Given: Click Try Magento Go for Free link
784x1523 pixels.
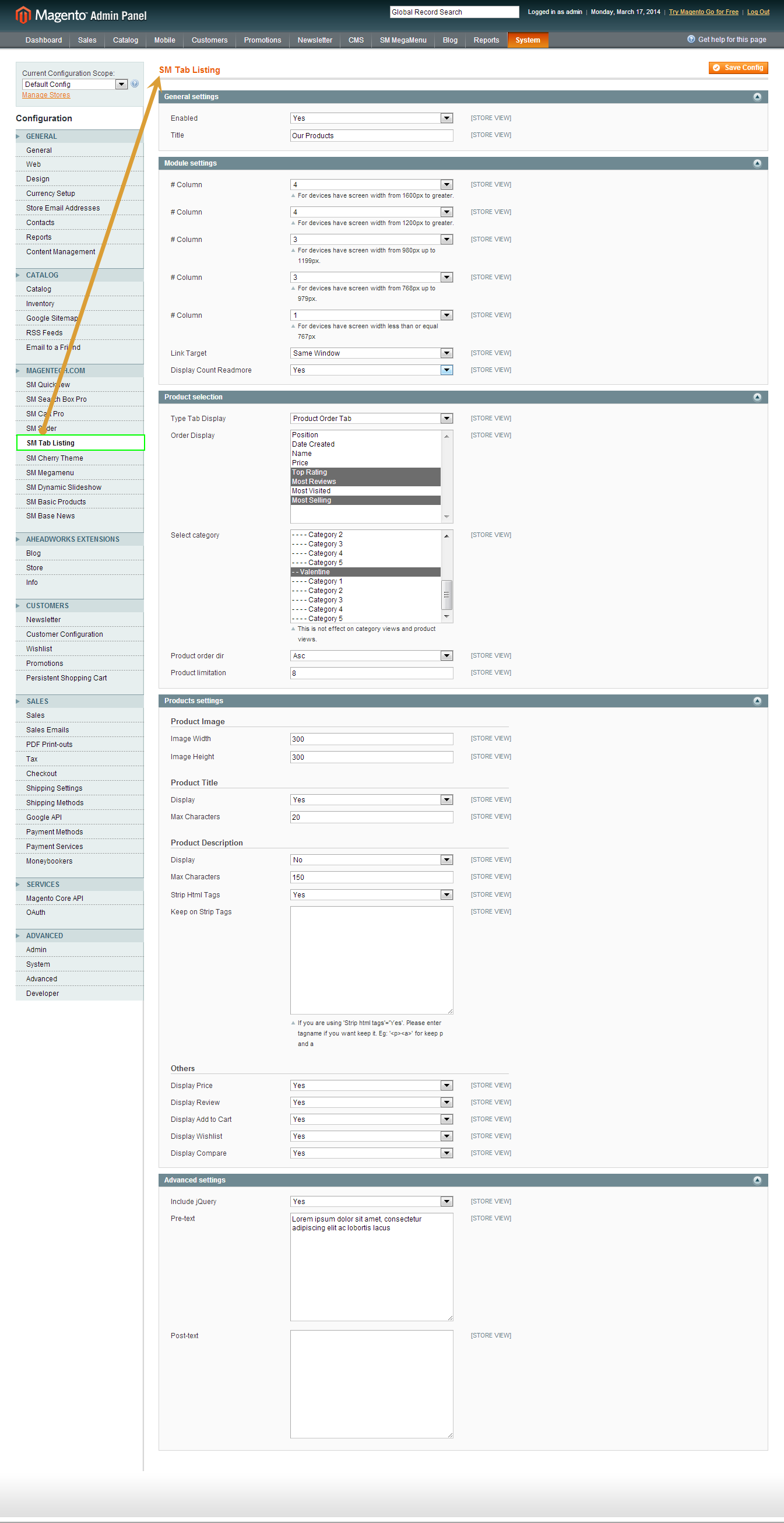Looking at the screenshot, I should click(x=703, y=12).
